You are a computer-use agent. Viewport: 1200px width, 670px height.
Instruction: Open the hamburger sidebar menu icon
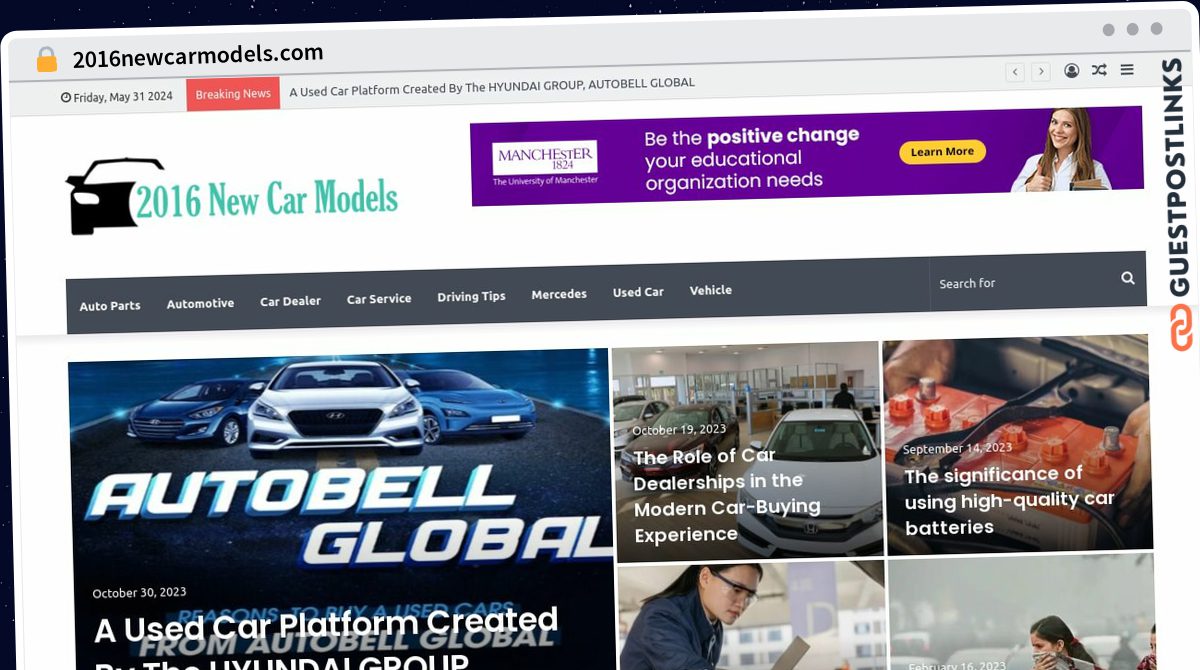tap(1127, 70)
